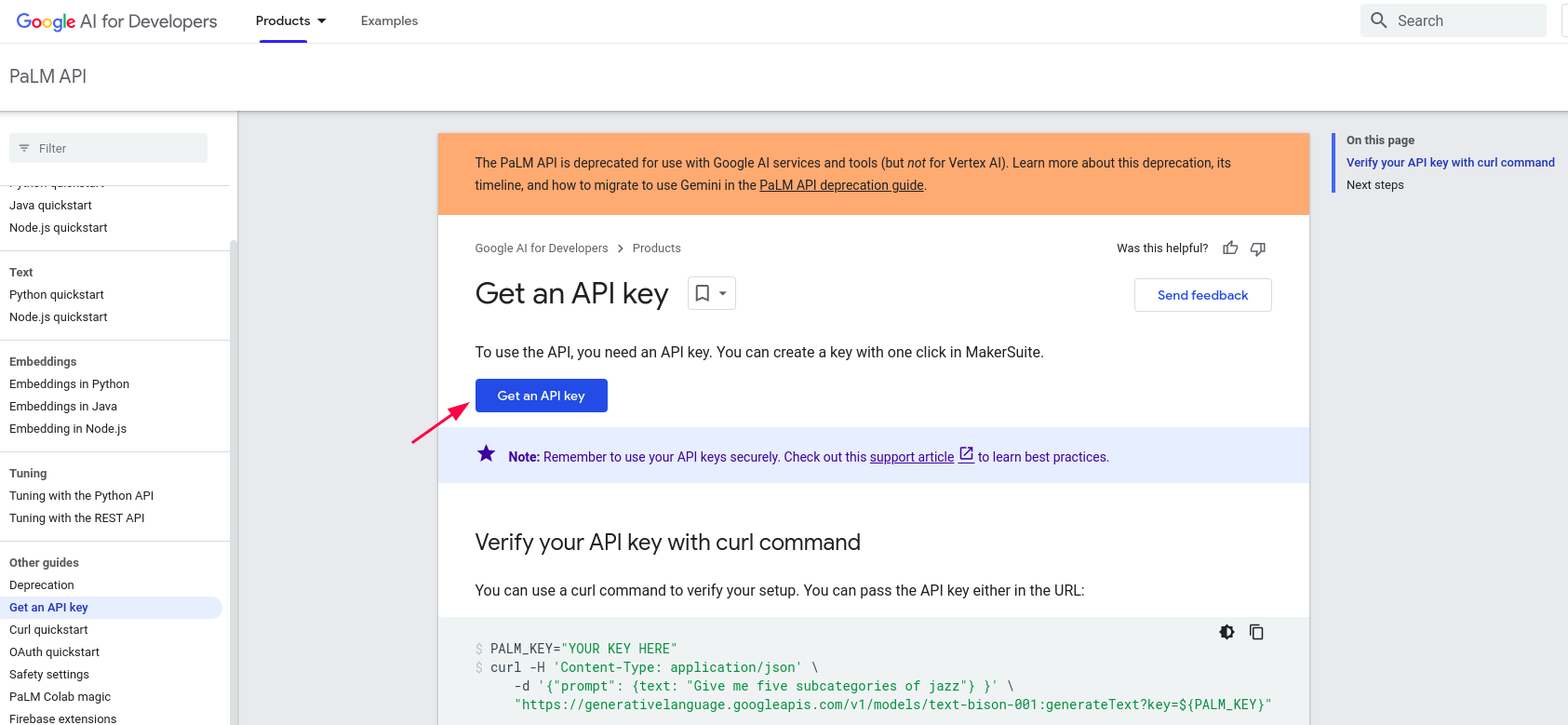This screenshot has width=1568, height=725.
Task: Click the Other guides section heading
Action: coord(44,562)
